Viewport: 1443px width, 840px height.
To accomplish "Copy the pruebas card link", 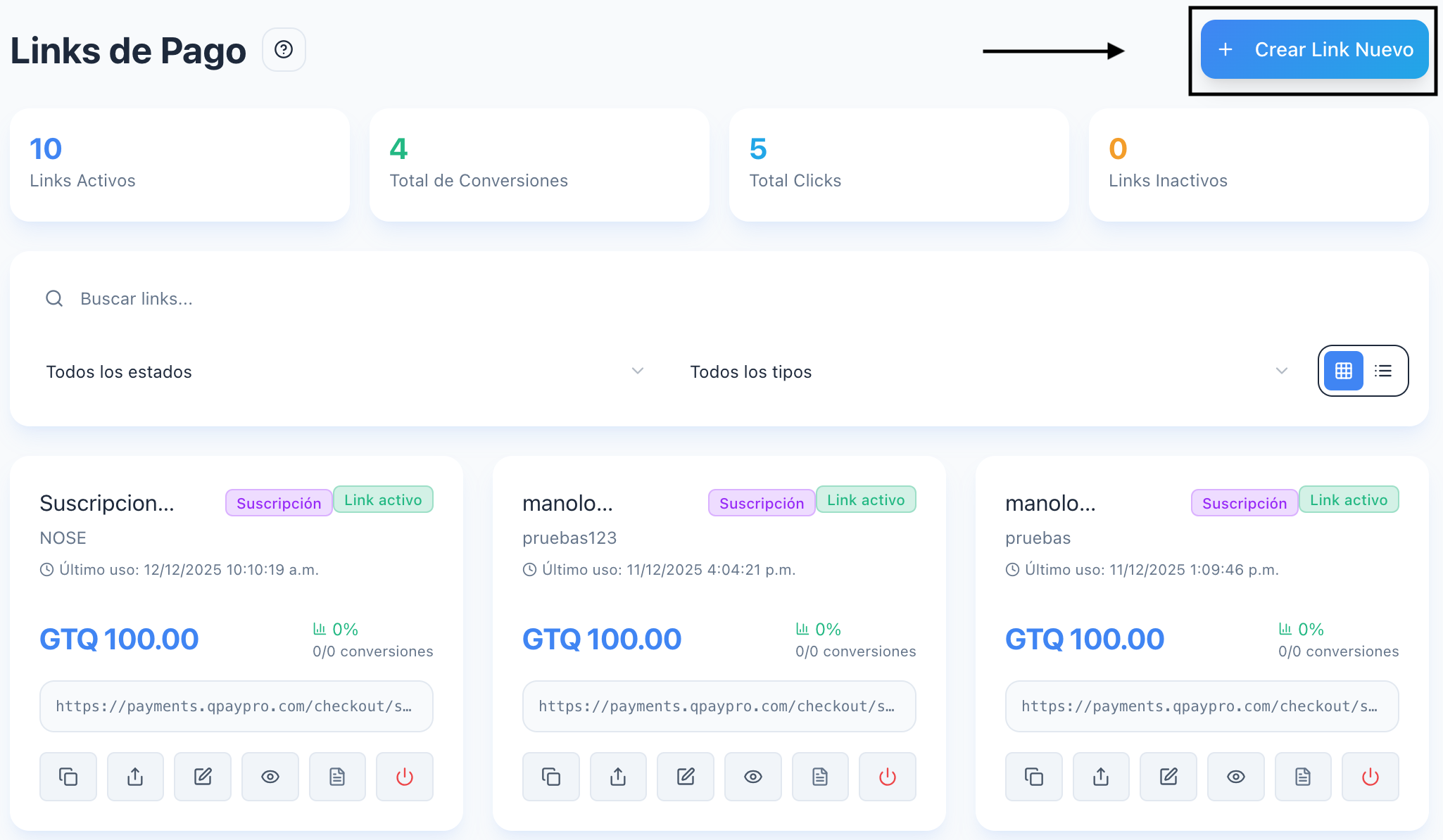I will (x=1033, y=777).
